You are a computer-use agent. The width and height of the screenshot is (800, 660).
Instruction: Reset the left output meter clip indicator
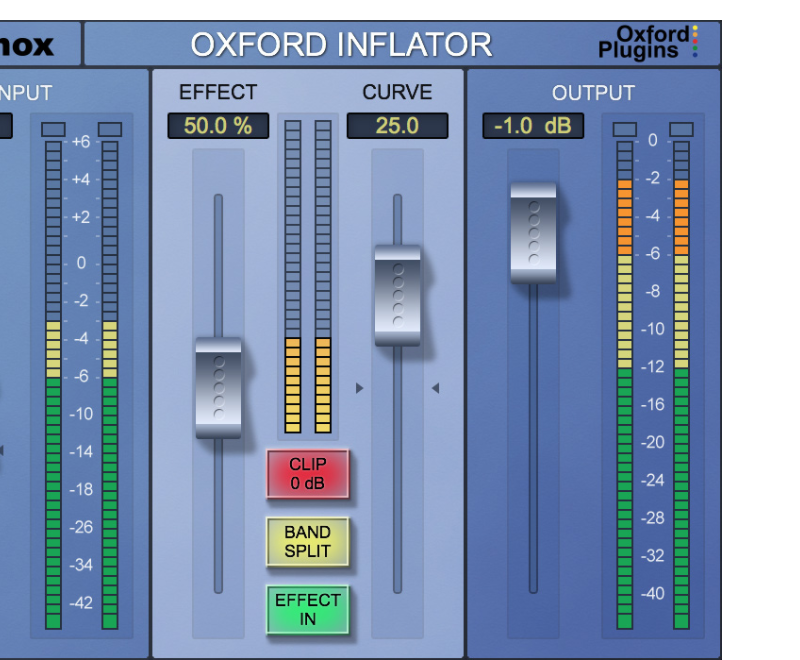point(625,129)
